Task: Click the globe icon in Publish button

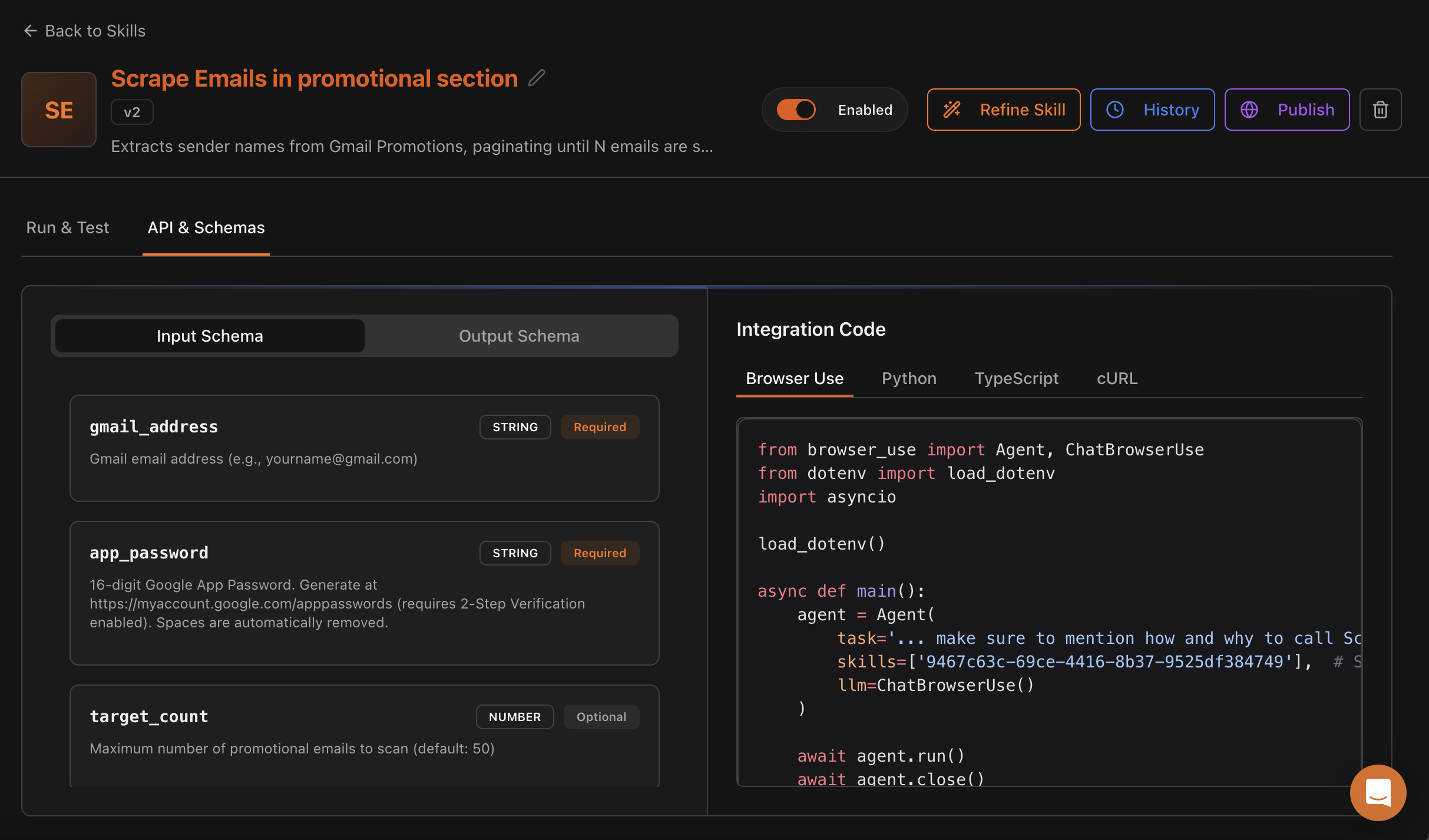Action: coord(1249,110)
